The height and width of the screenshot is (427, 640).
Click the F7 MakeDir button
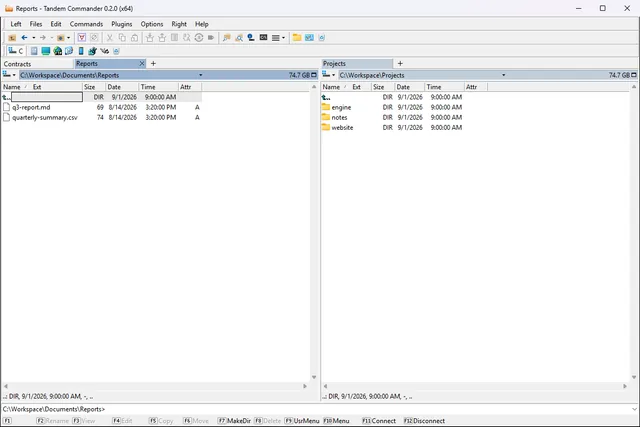[x=234, y=421]
